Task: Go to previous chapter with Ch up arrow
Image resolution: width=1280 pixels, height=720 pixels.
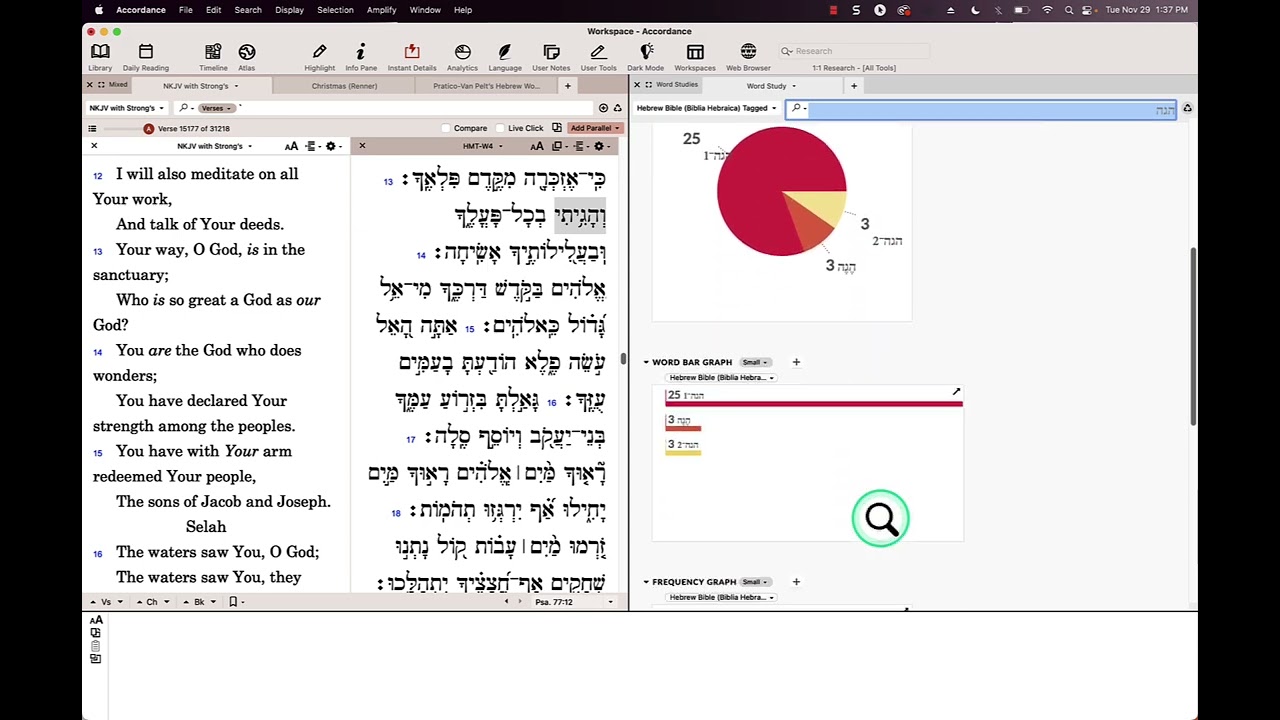Action: pyautogui.click(x=139, y=602)
